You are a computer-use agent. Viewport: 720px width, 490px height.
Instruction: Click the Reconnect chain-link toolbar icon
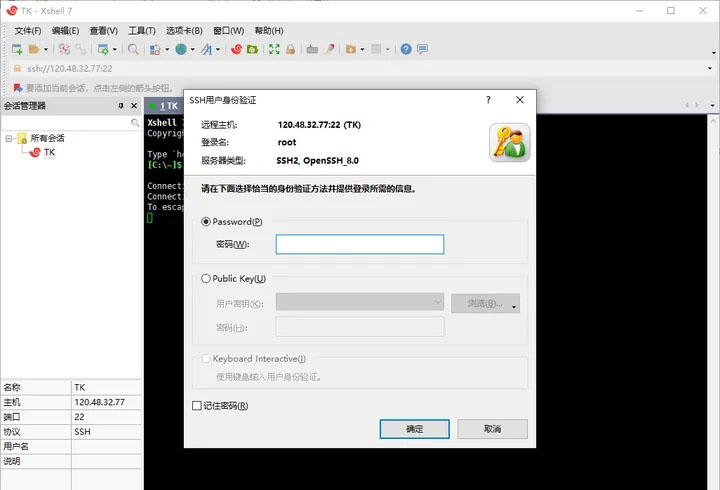(81, 49)
